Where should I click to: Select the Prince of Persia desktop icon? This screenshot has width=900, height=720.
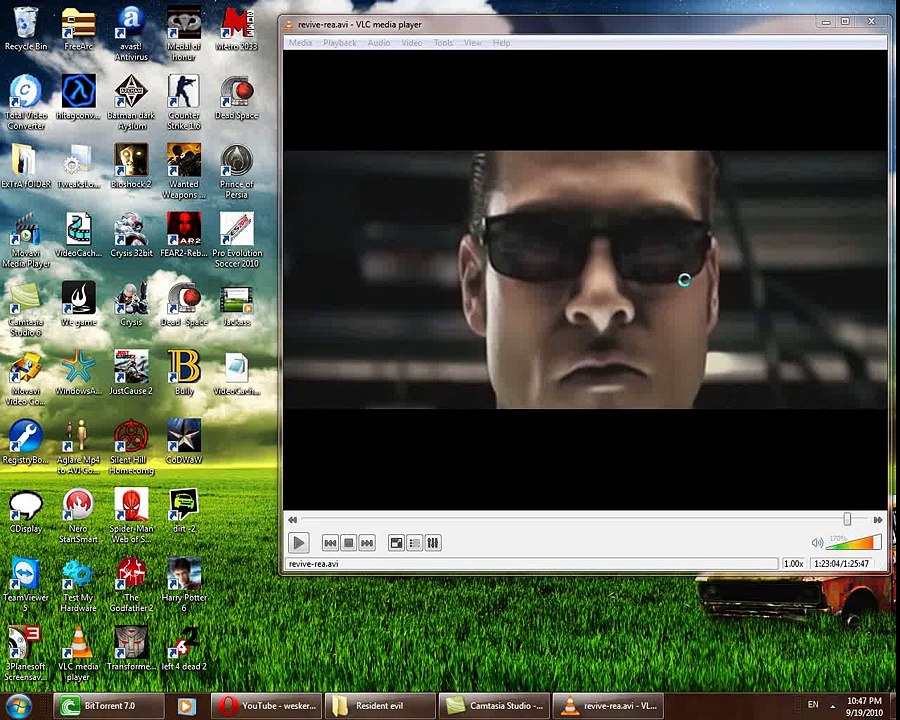tap(236, 171)
